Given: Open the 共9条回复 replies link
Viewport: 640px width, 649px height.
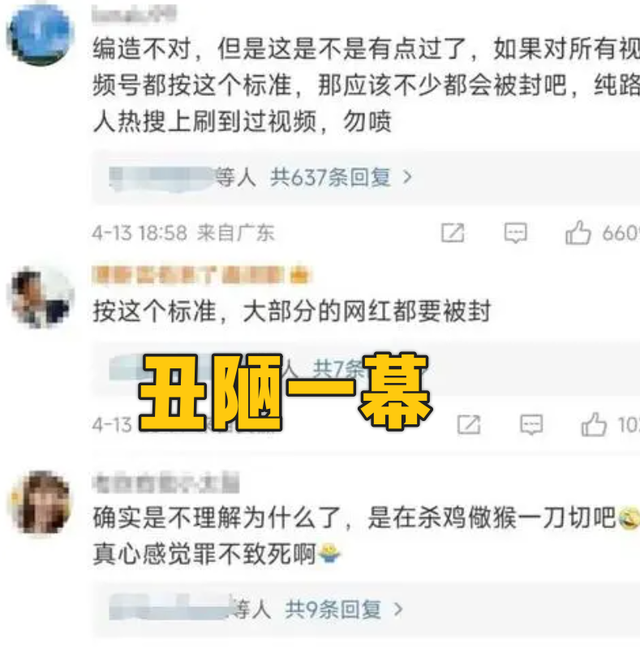Looking at the screenshot, I should [333, 609].
